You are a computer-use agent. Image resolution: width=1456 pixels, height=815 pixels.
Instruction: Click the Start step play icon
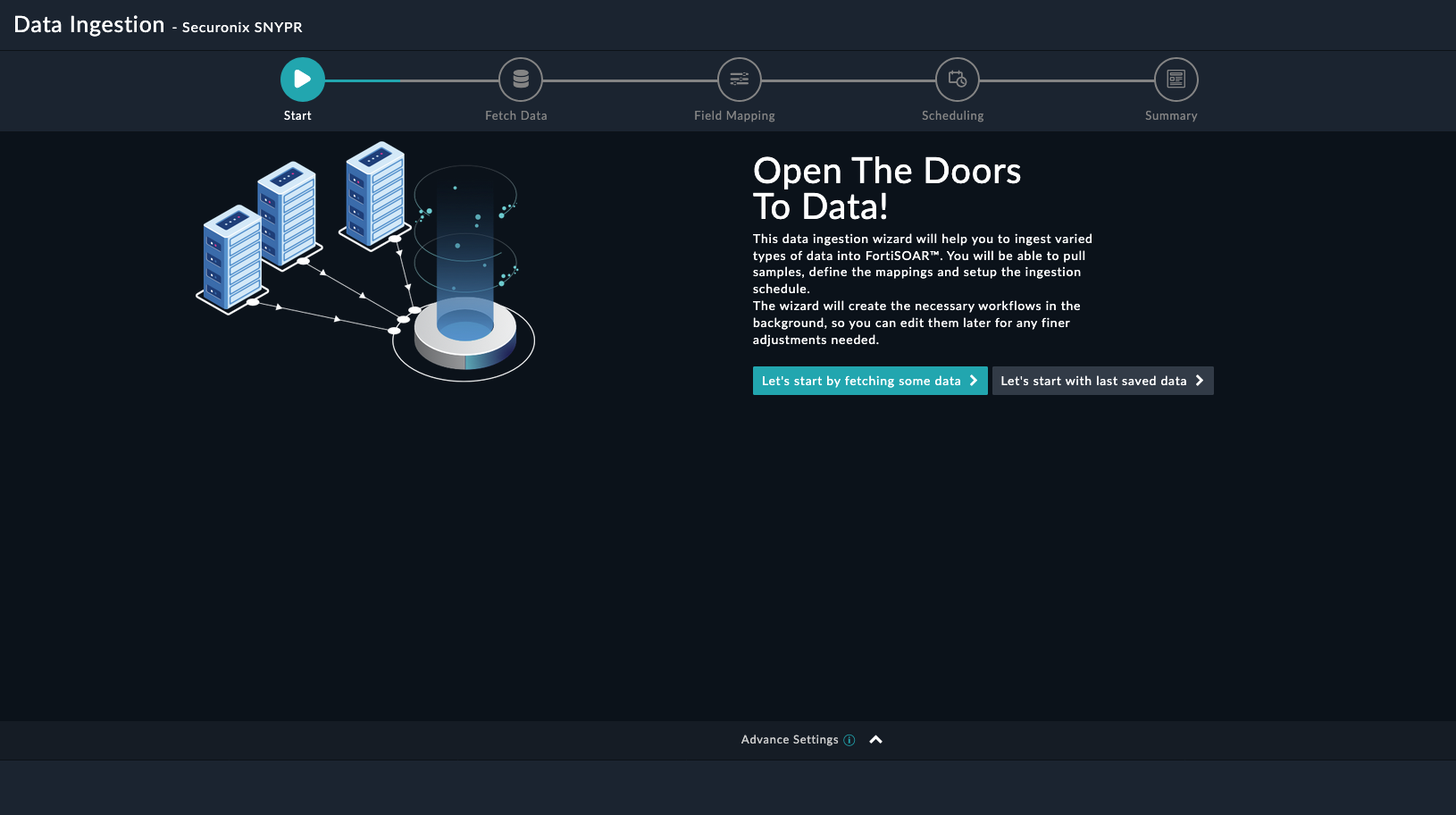302,80
